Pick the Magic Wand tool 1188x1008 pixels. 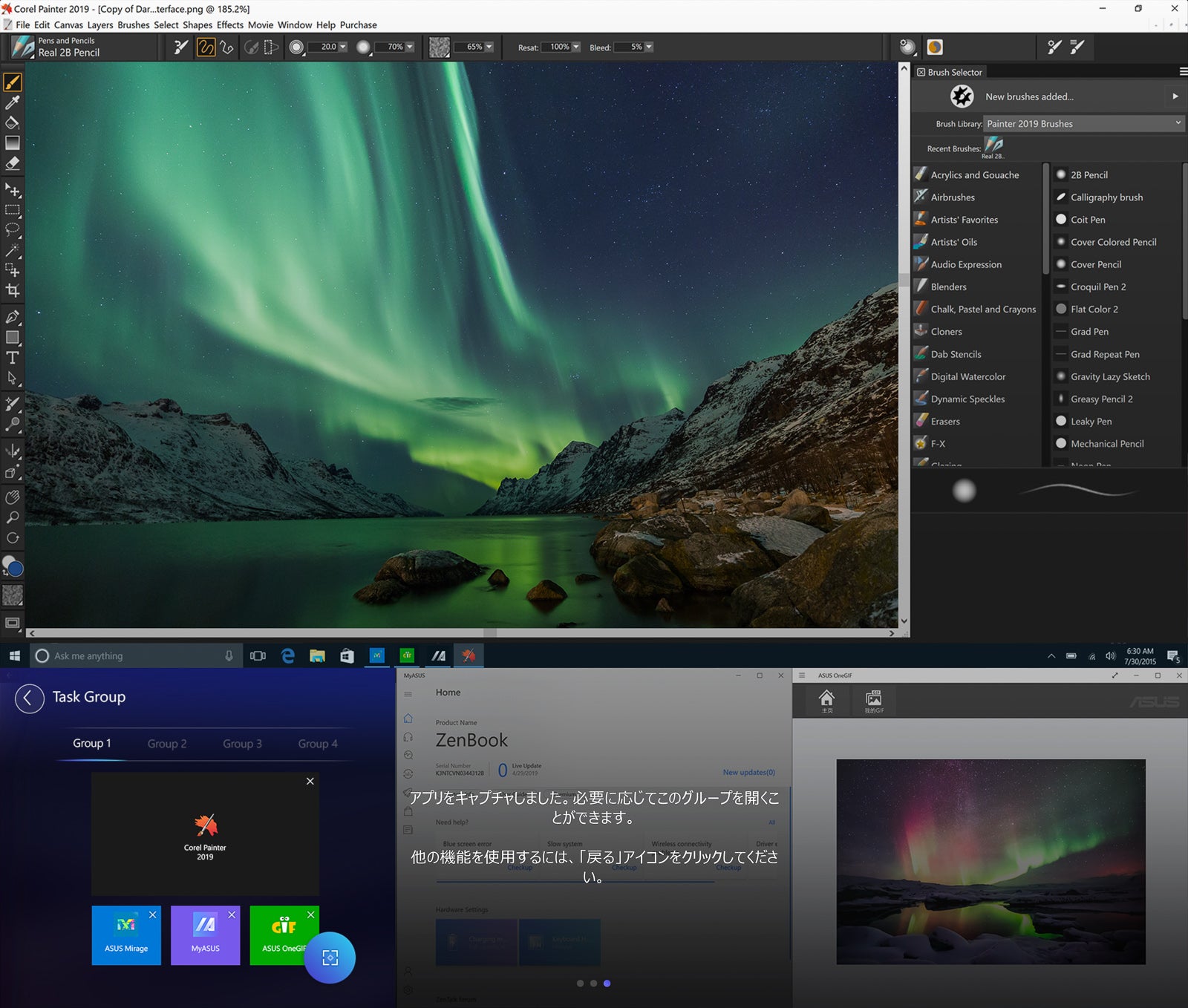click(13, 250)
